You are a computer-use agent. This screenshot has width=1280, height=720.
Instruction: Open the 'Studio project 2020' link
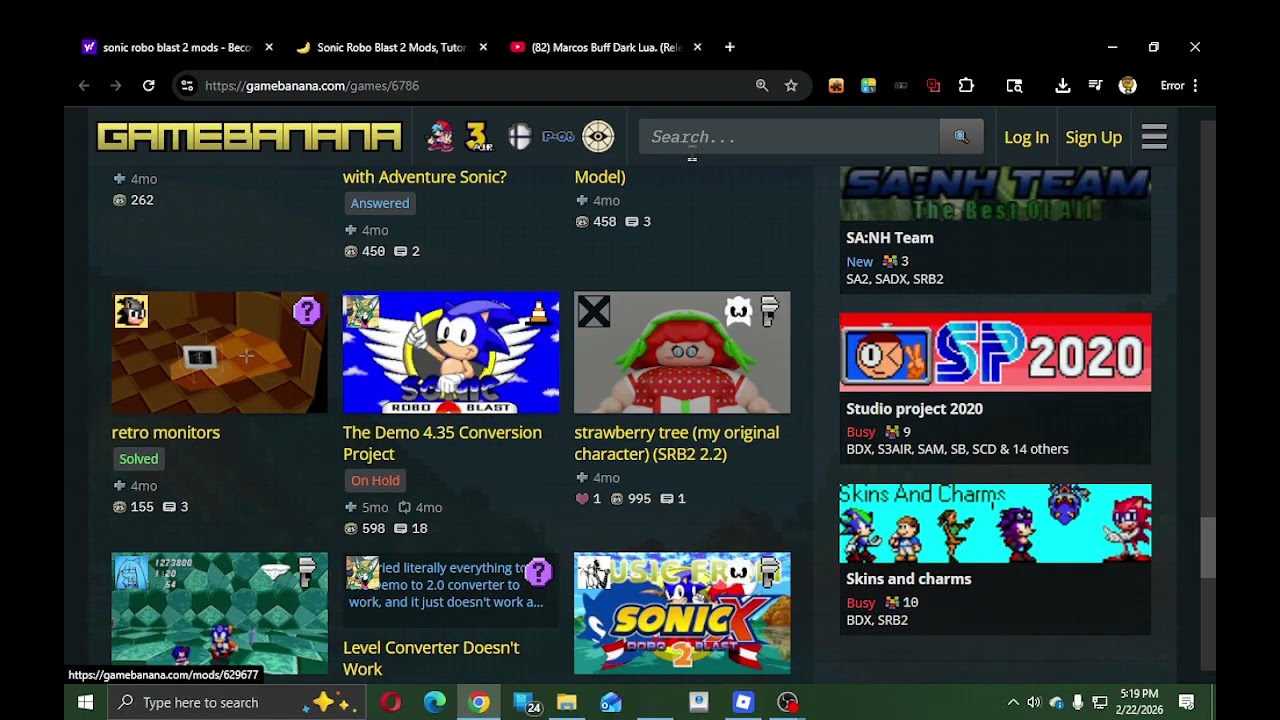pyautogui.click(x=914, y=409)
